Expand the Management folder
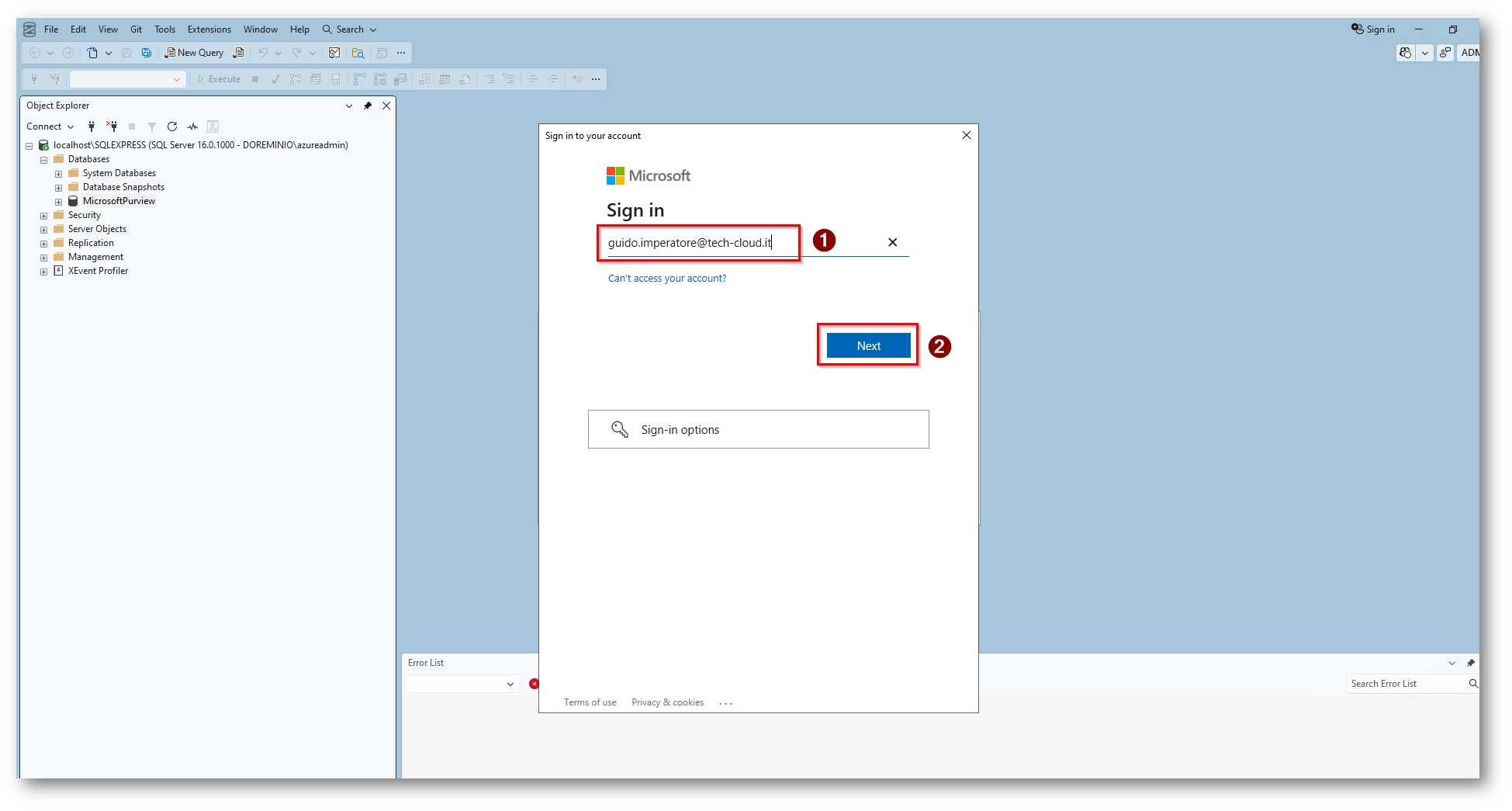 click(44, 258)
